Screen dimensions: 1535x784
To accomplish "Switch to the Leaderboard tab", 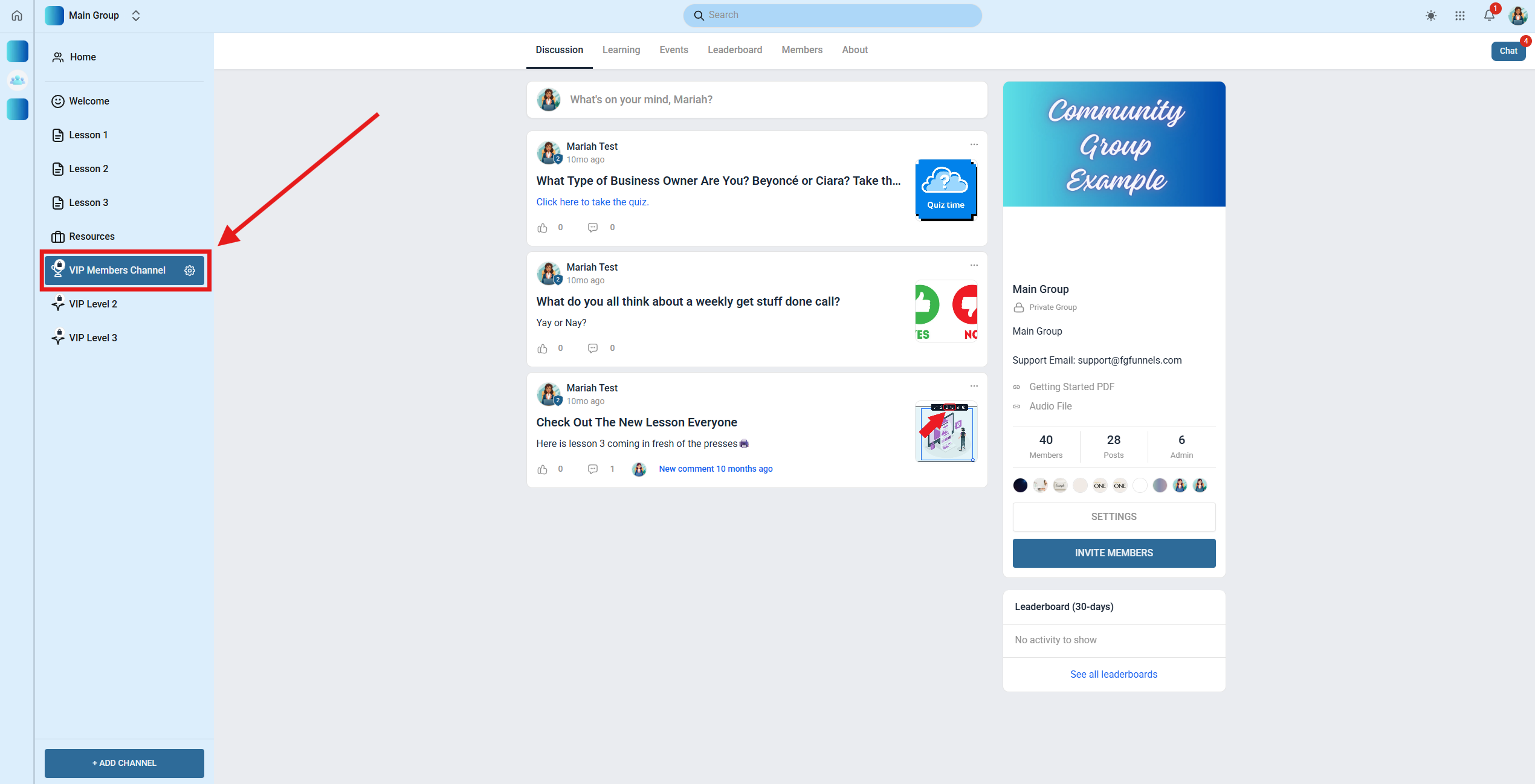I will (x=734, y=50).
